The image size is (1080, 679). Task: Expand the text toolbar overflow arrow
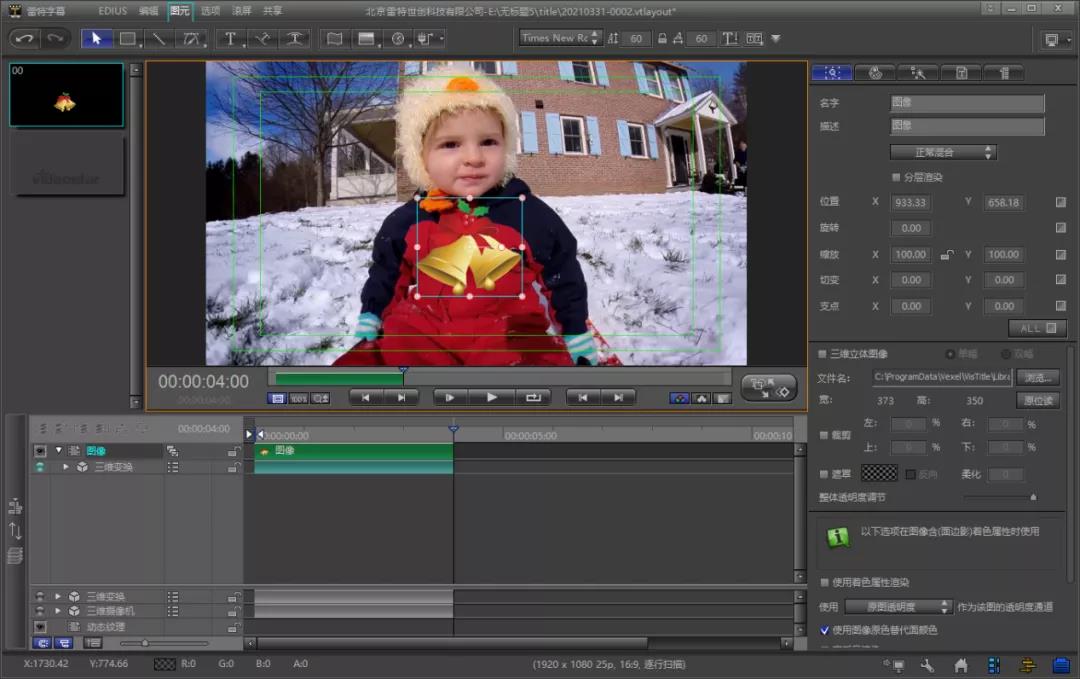pos(776,39)
